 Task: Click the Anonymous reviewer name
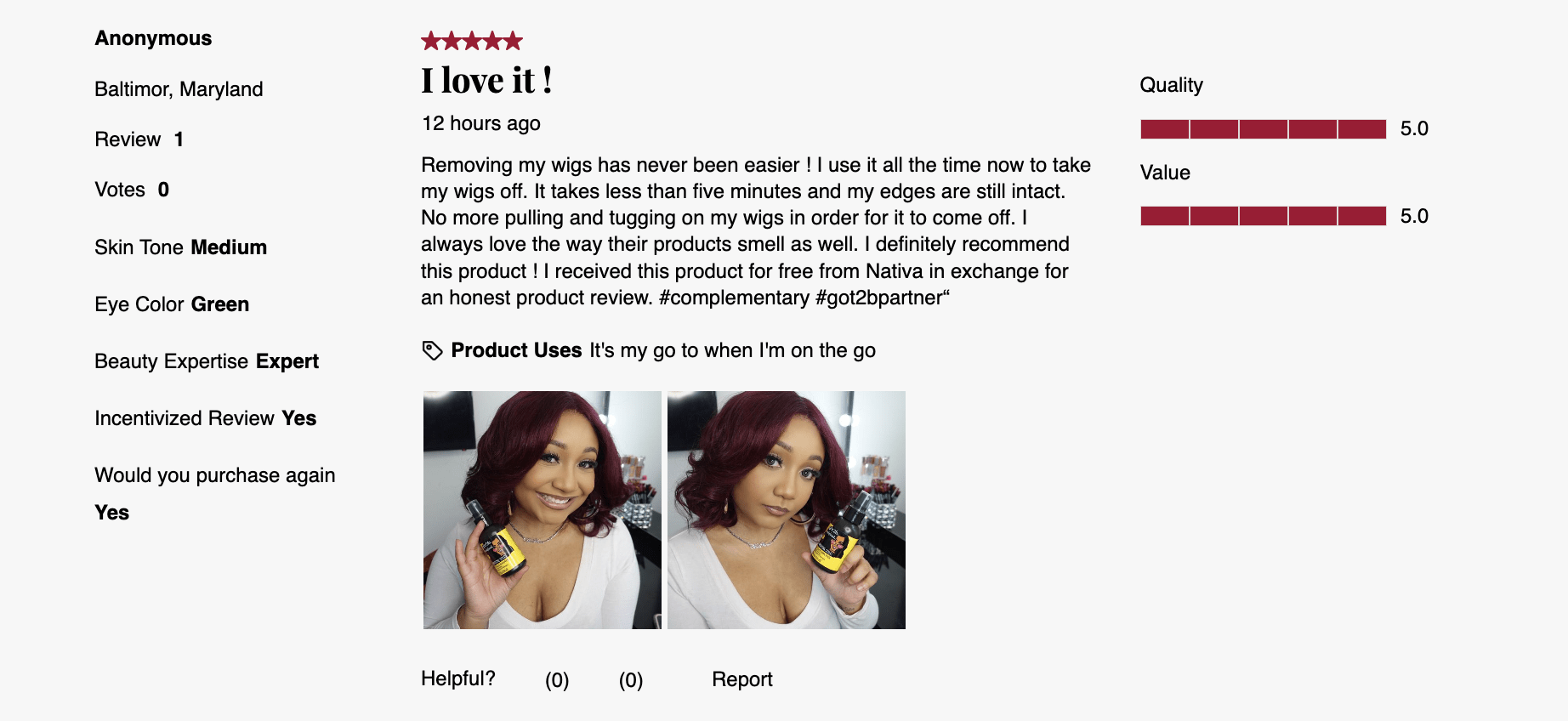[153, 38]
